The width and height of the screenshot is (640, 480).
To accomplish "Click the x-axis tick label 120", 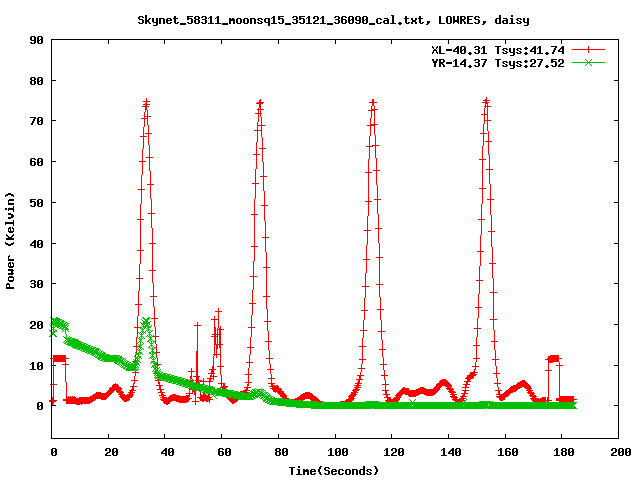I will pos(394,452).
